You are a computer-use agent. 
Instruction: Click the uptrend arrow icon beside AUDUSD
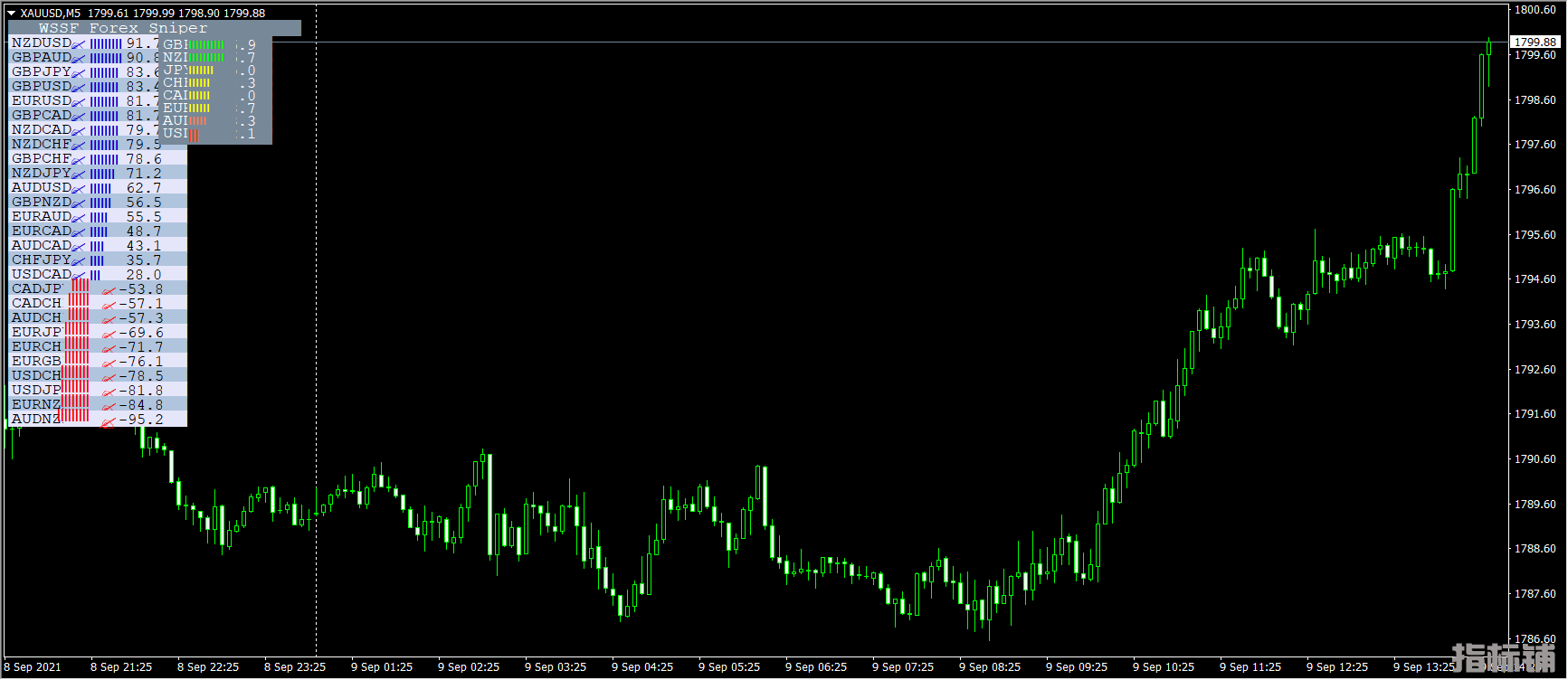(79, 188)
